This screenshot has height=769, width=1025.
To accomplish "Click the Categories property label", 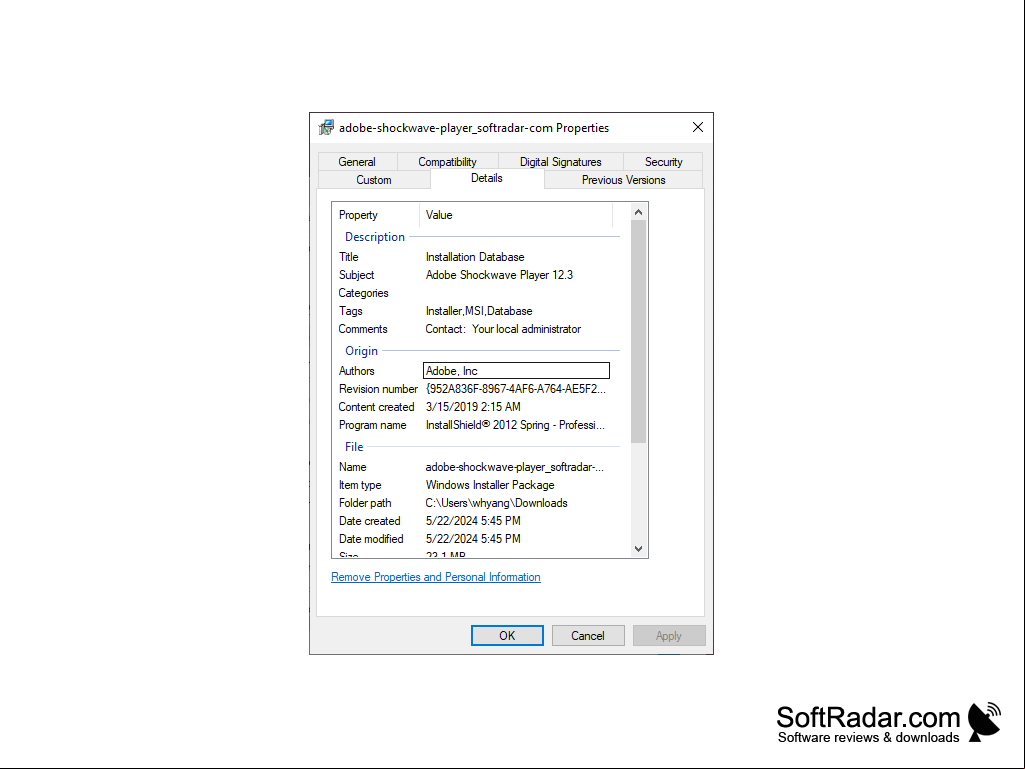I will point(363,293).
